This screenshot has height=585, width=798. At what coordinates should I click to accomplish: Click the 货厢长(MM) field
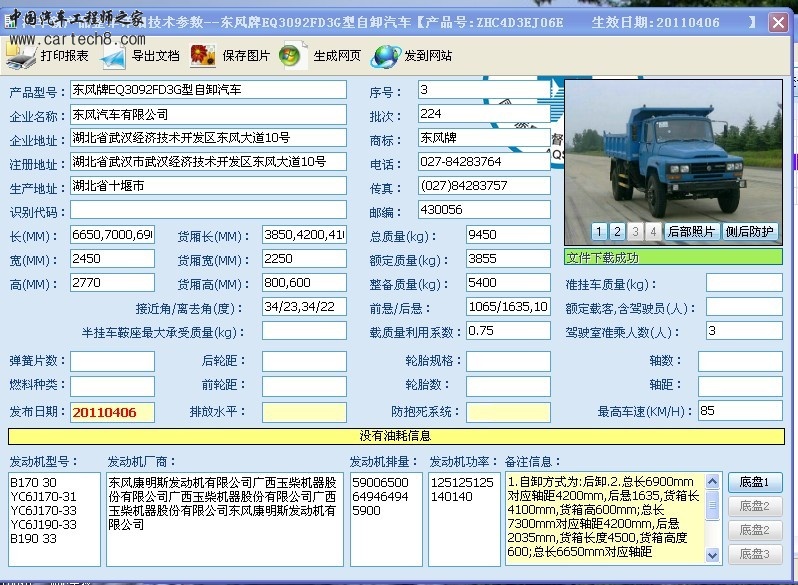tap(304, 235)
